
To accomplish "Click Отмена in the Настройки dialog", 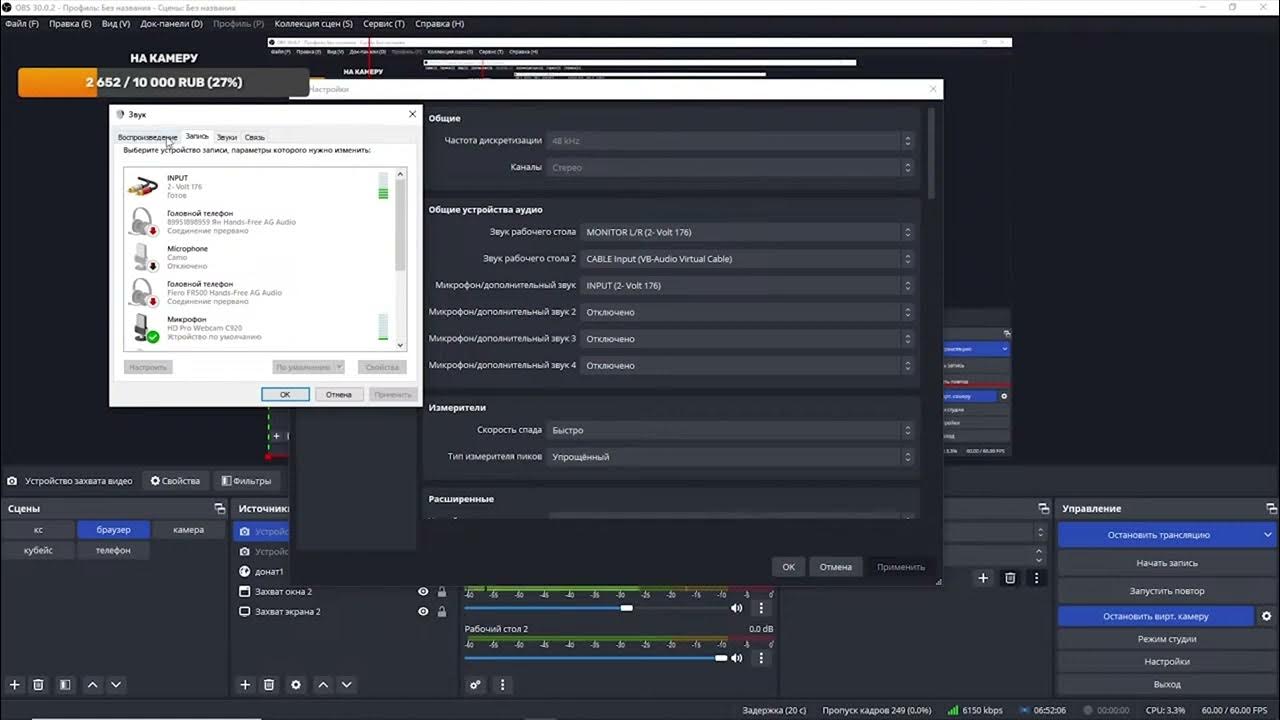I will click(x=836, y=567).
